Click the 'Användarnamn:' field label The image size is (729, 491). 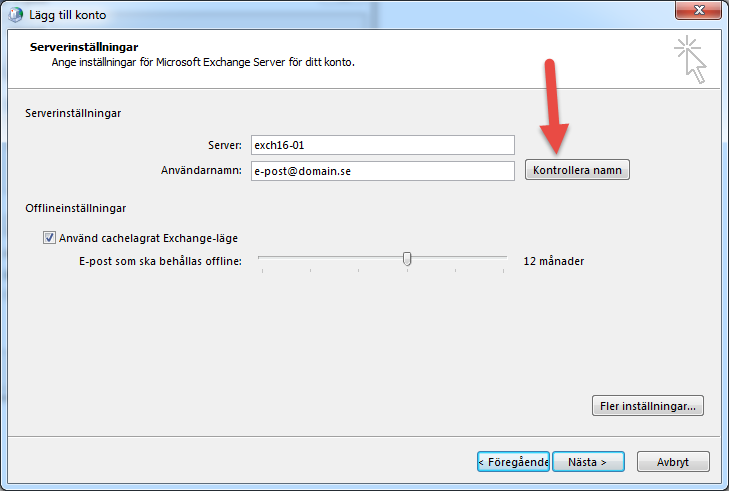[201, 171]
